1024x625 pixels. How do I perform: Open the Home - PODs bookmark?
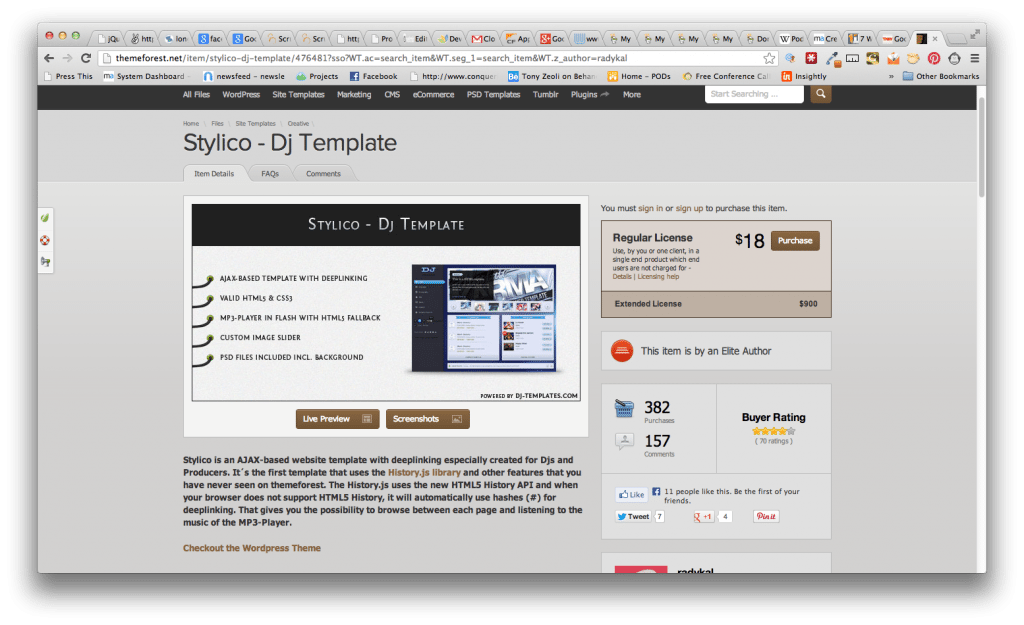[x=639, y=76]
